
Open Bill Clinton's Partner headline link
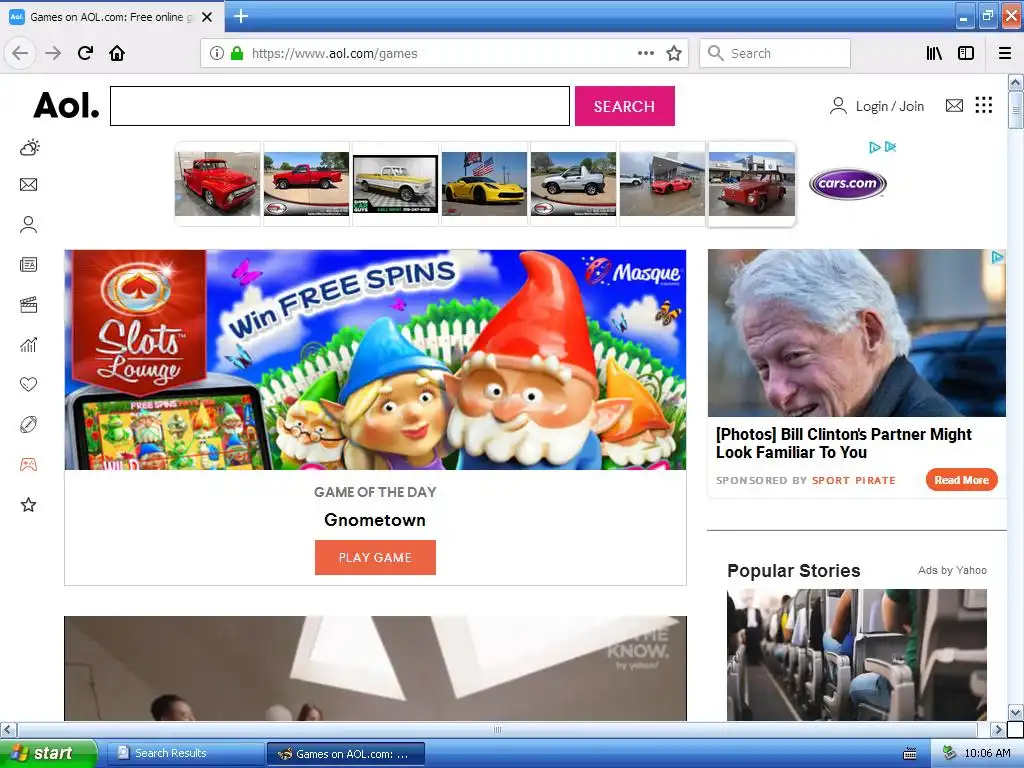(x=844, y=443)
